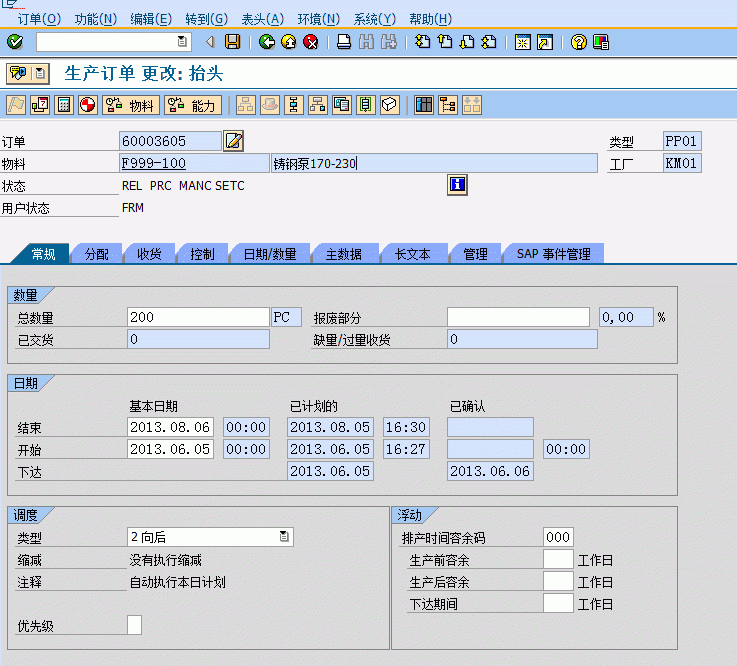This screenshot has height=666, width=737.
Task: Collapse command field with small triangle arrow
Action: click(210, 42)
